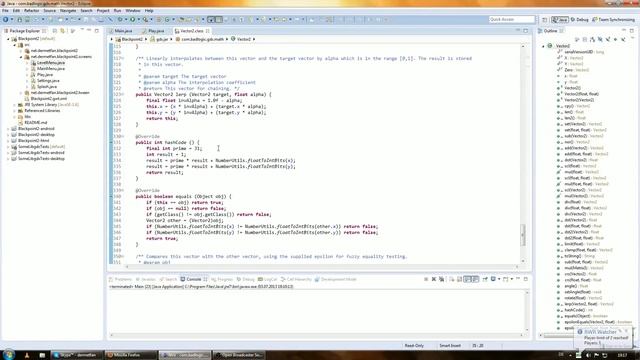Toggle Link with Editor in Package Explorer
Image resolution: width=640 pixels, height=360 pixels.
point(63,31)
